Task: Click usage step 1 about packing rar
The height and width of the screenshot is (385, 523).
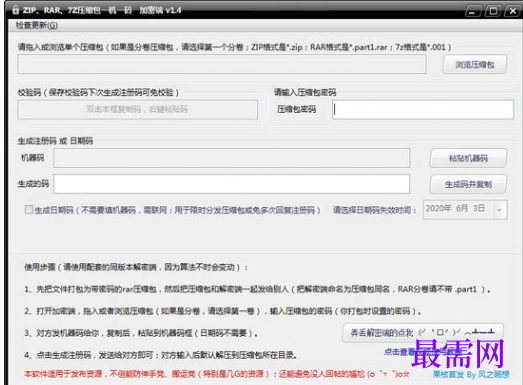Action: click(257, 289)
